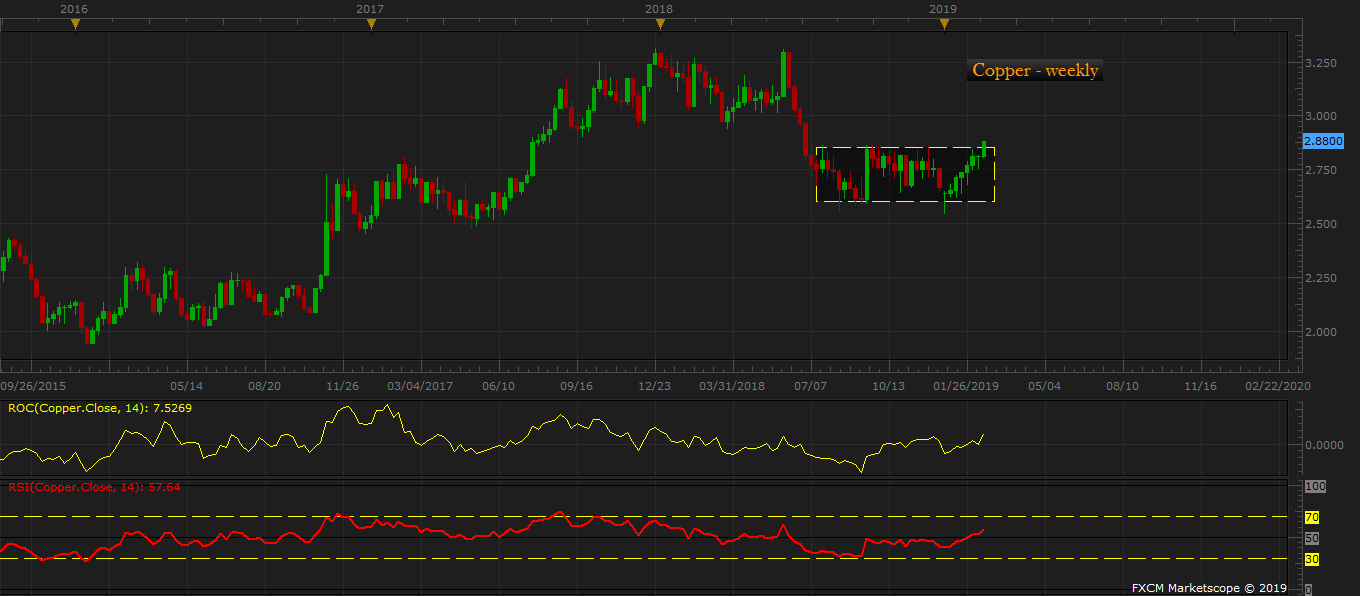The height and width of the screenshot is (596, 1360).
Task: Click the 2017 year marker triangle
Action: click(371, 24)
